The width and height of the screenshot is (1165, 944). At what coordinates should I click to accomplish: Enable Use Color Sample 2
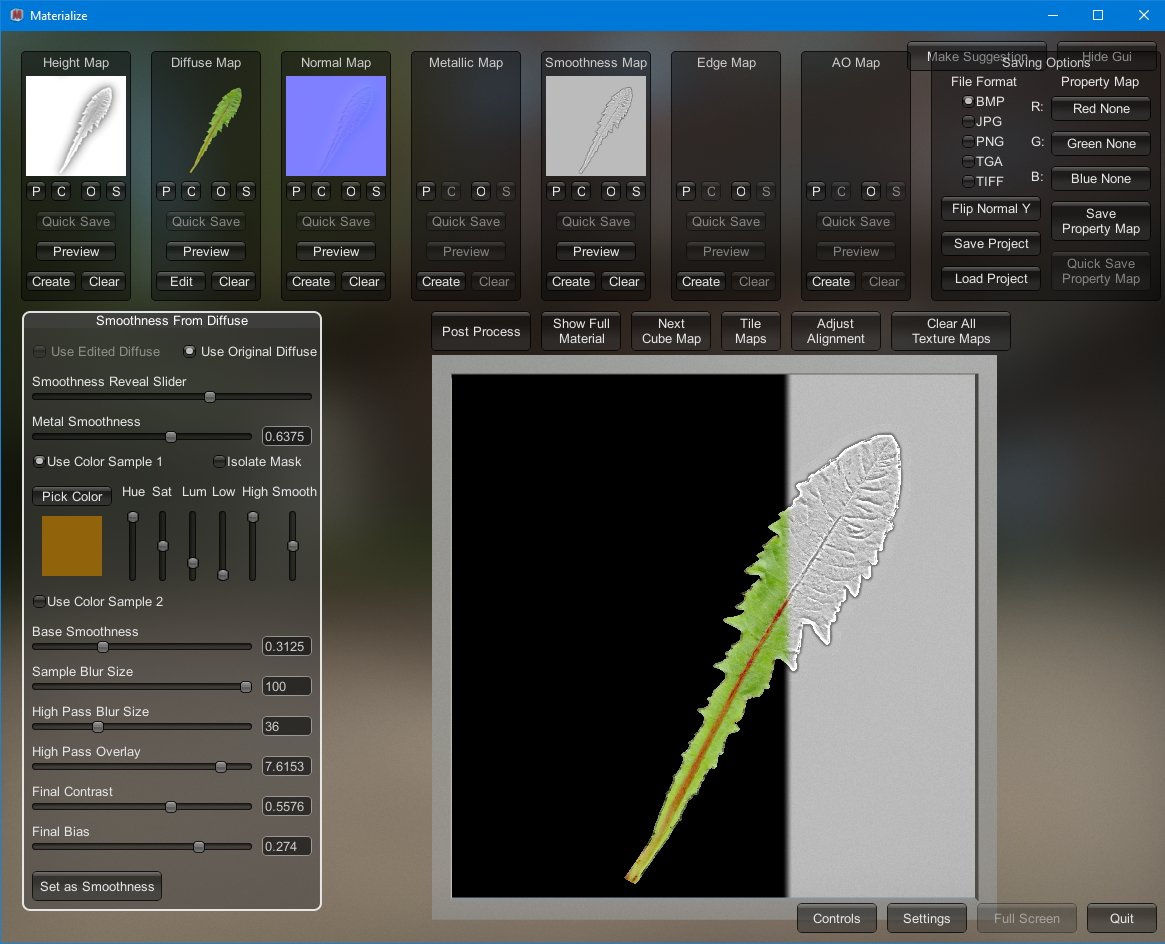click(x=39, y=602)
